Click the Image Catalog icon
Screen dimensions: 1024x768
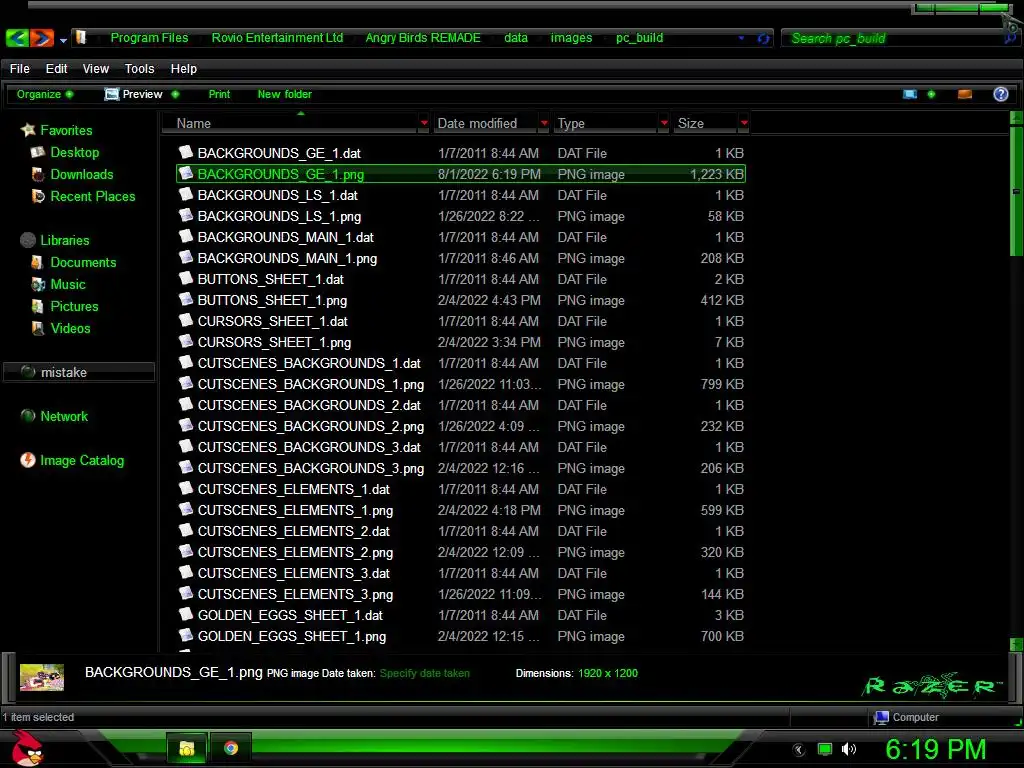[28, 460]
